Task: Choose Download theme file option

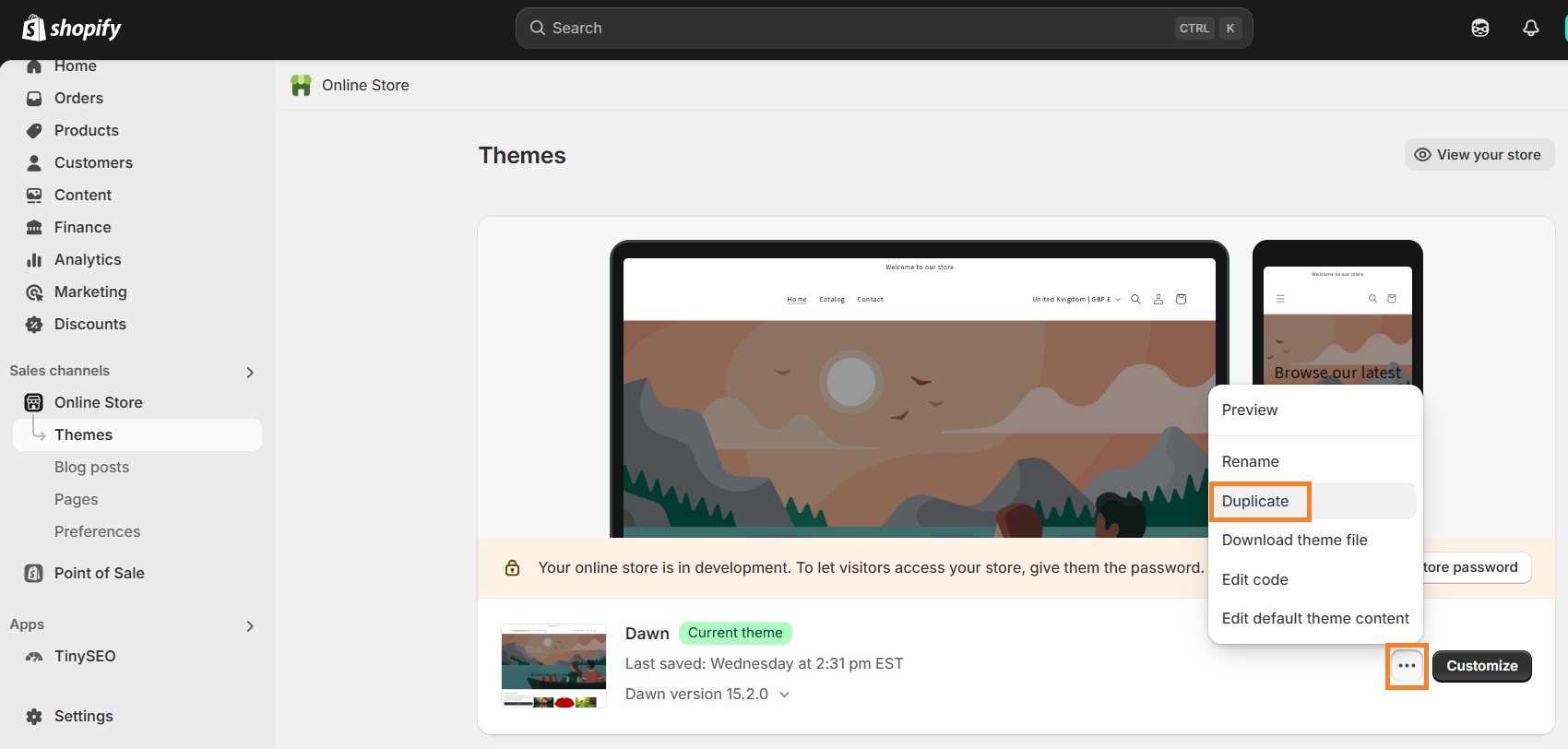Action: (x=1315, y=540)
